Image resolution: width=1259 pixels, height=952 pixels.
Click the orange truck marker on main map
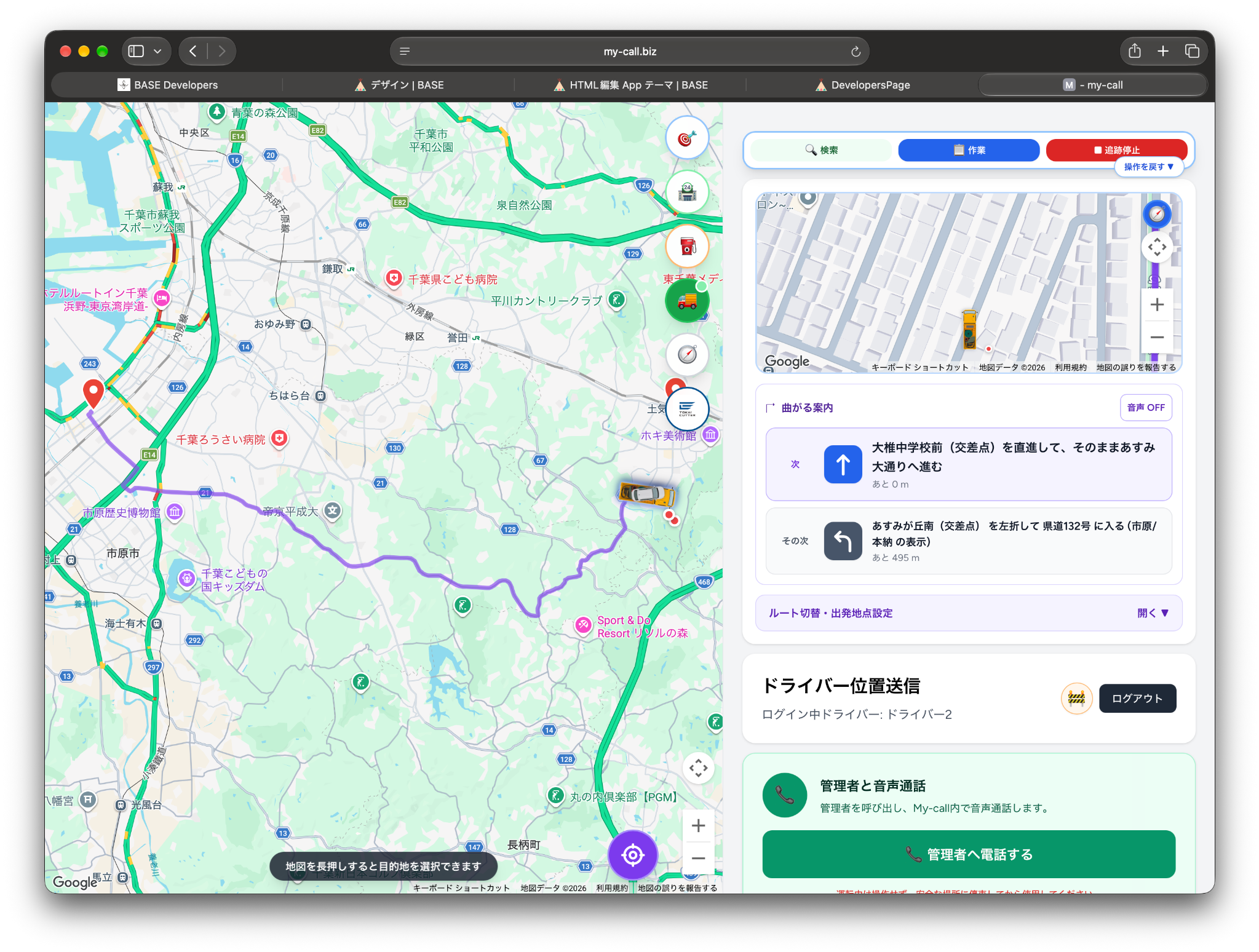pyautogui.click(x=646, y=494)
